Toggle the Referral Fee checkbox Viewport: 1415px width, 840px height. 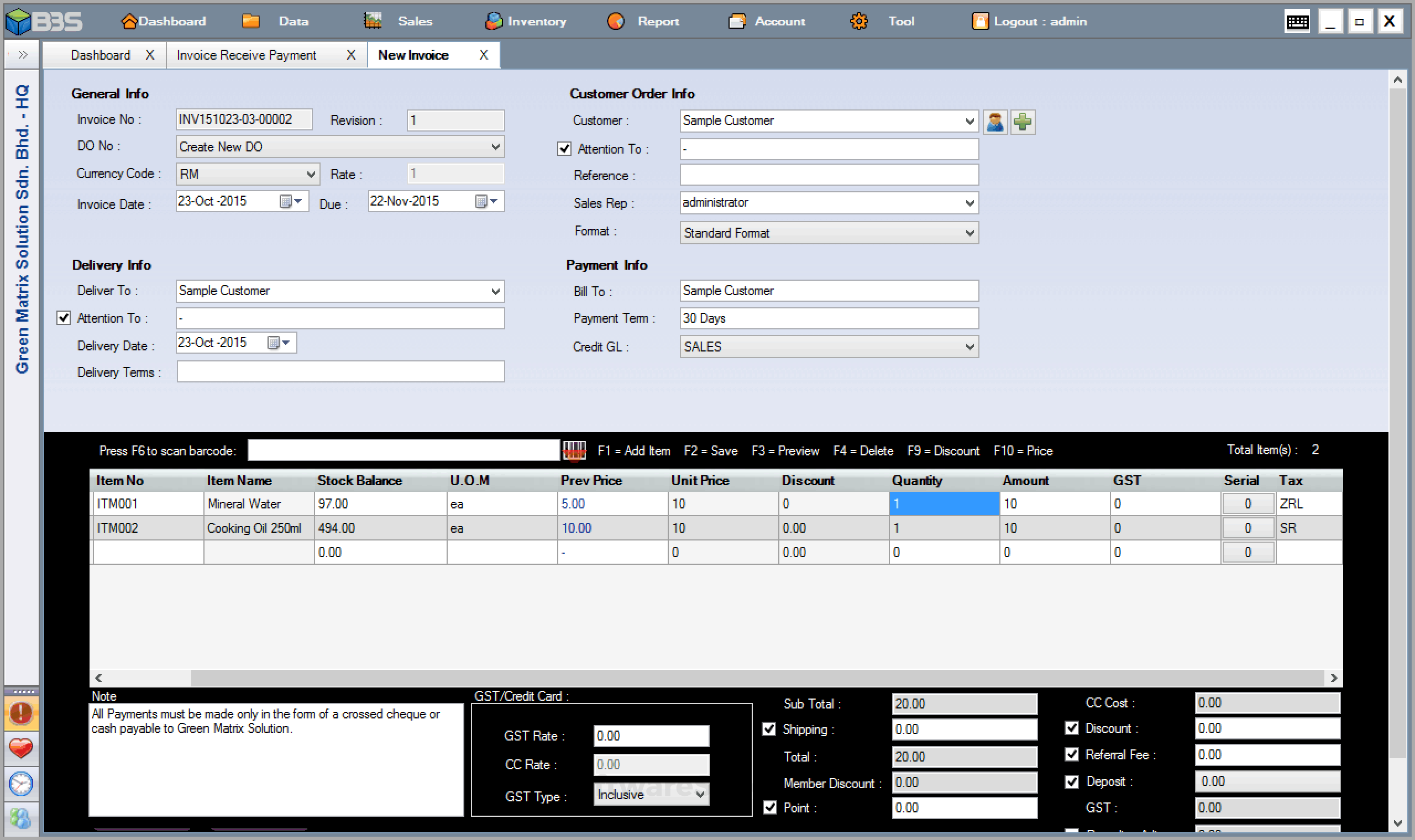(1071, 754)
